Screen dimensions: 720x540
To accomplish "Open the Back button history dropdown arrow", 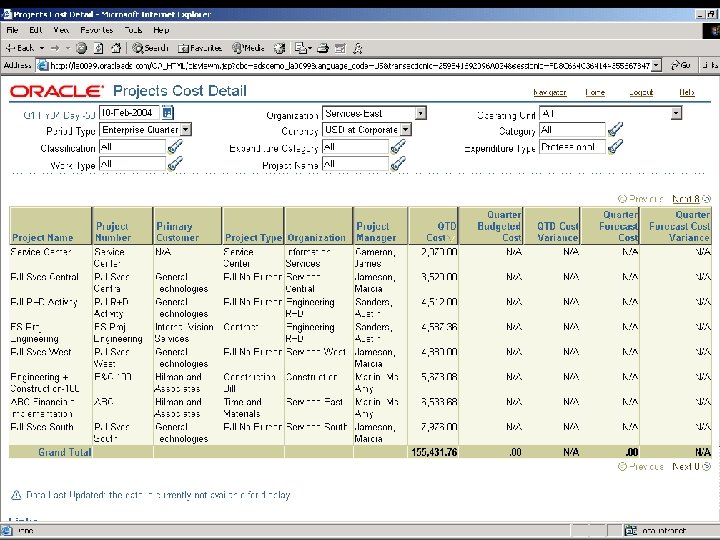I will point(42,48).
